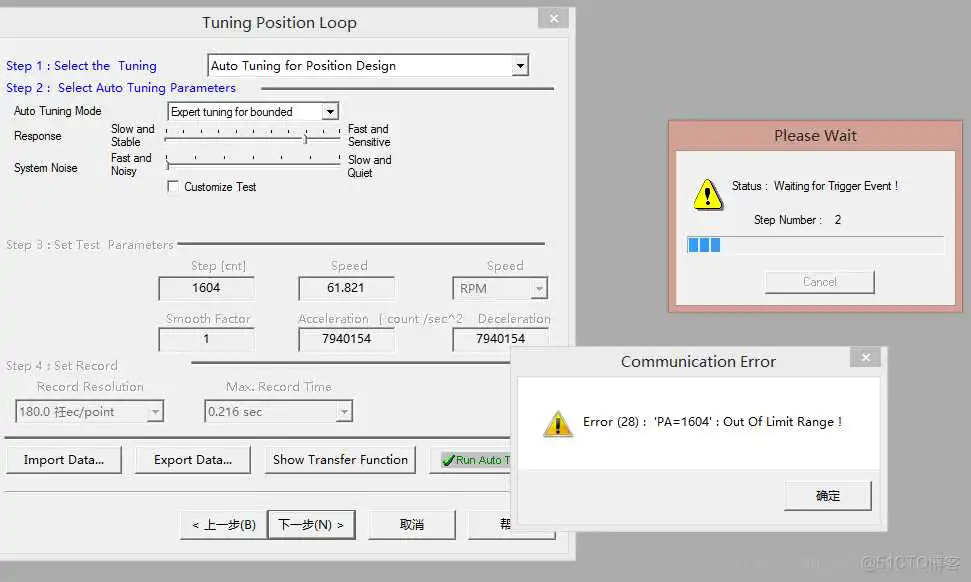Image resolution: width=971 pixels, height=582 pixels.
Task: Open the Auto Tuning for Position Design dropdown
Action: 520,64
